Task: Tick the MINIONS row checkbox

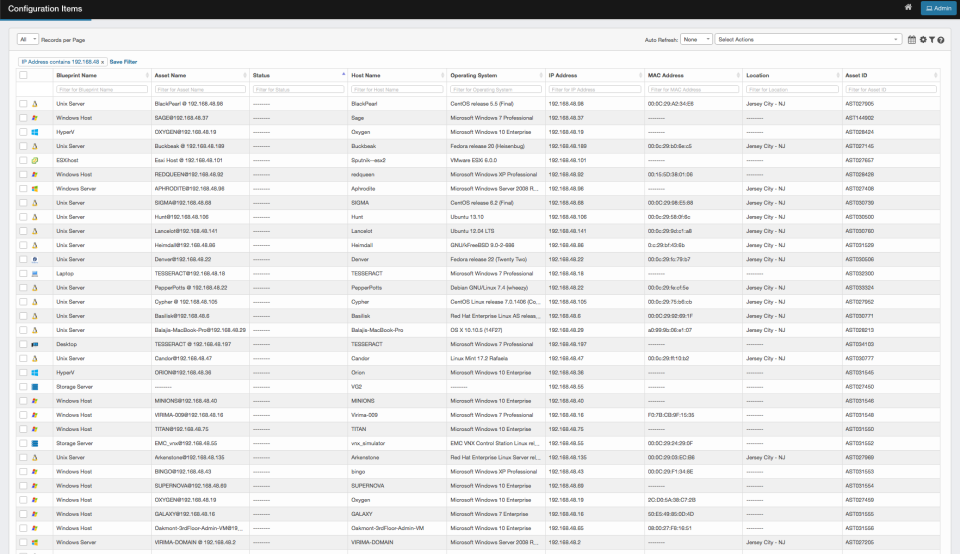Action: coord(23,401)
